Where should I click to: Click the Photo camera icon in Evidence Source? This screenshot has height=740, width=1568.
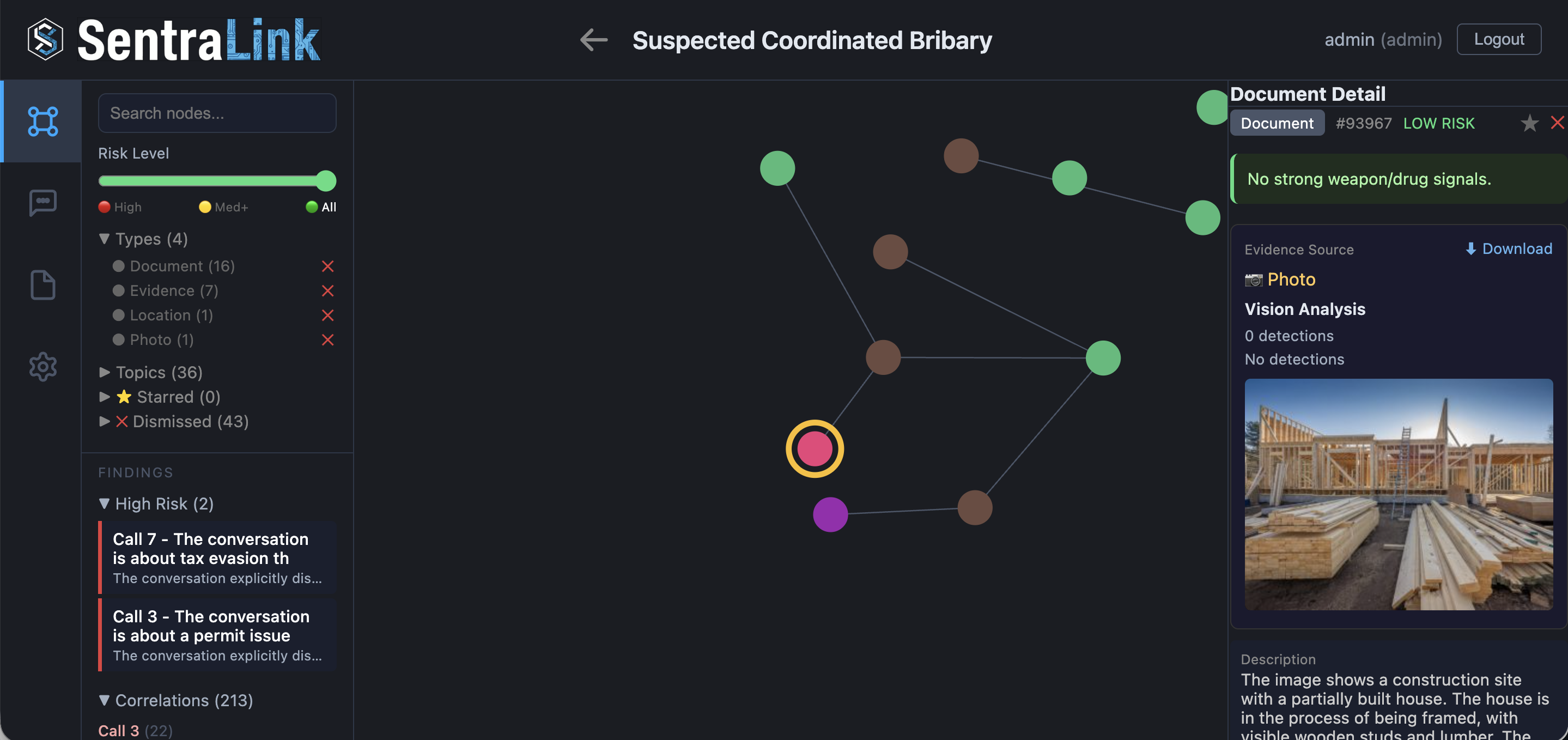[x=1253, y=280]
